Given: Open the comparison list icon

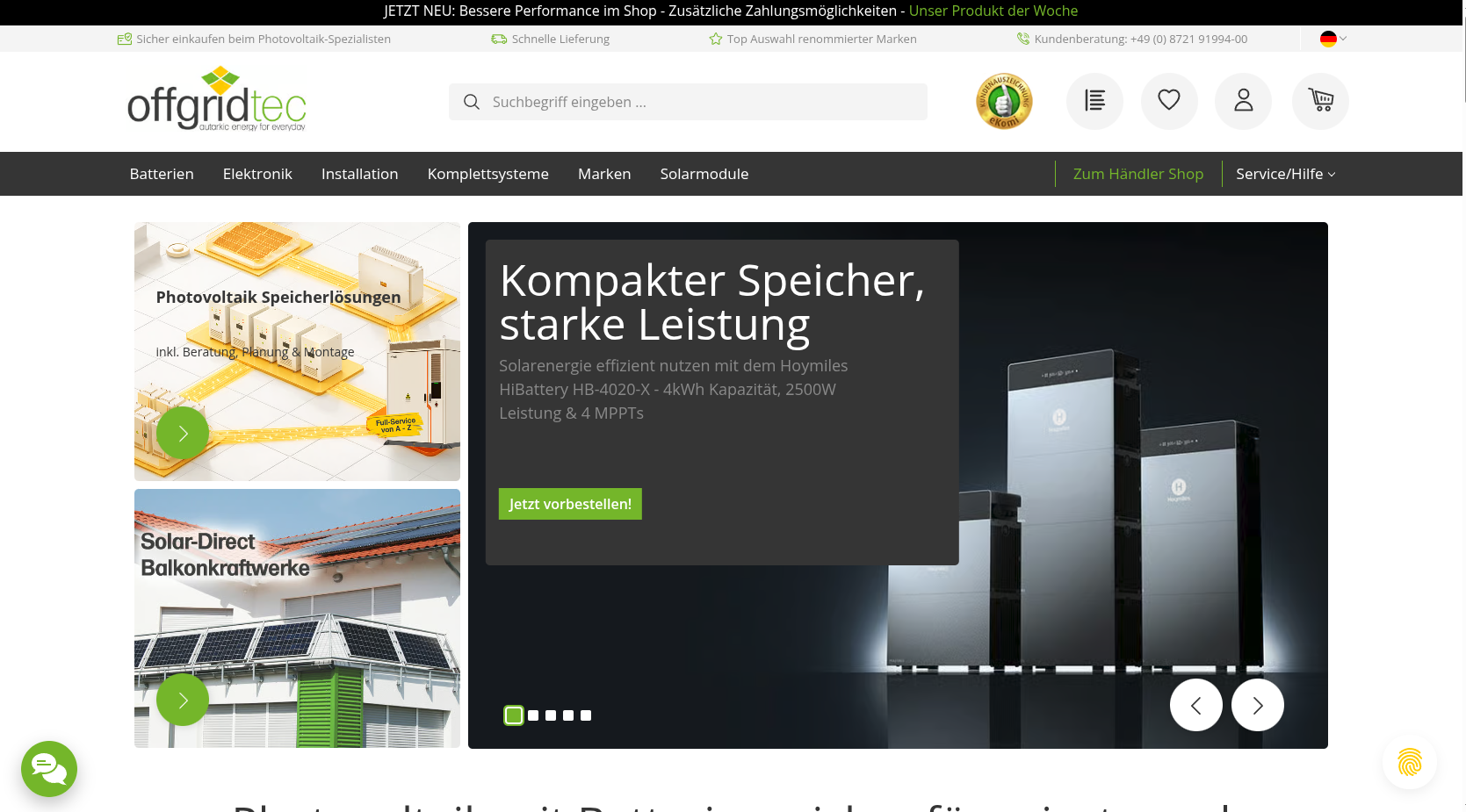Looking at the screenshot, I should tap(1094, 102).
